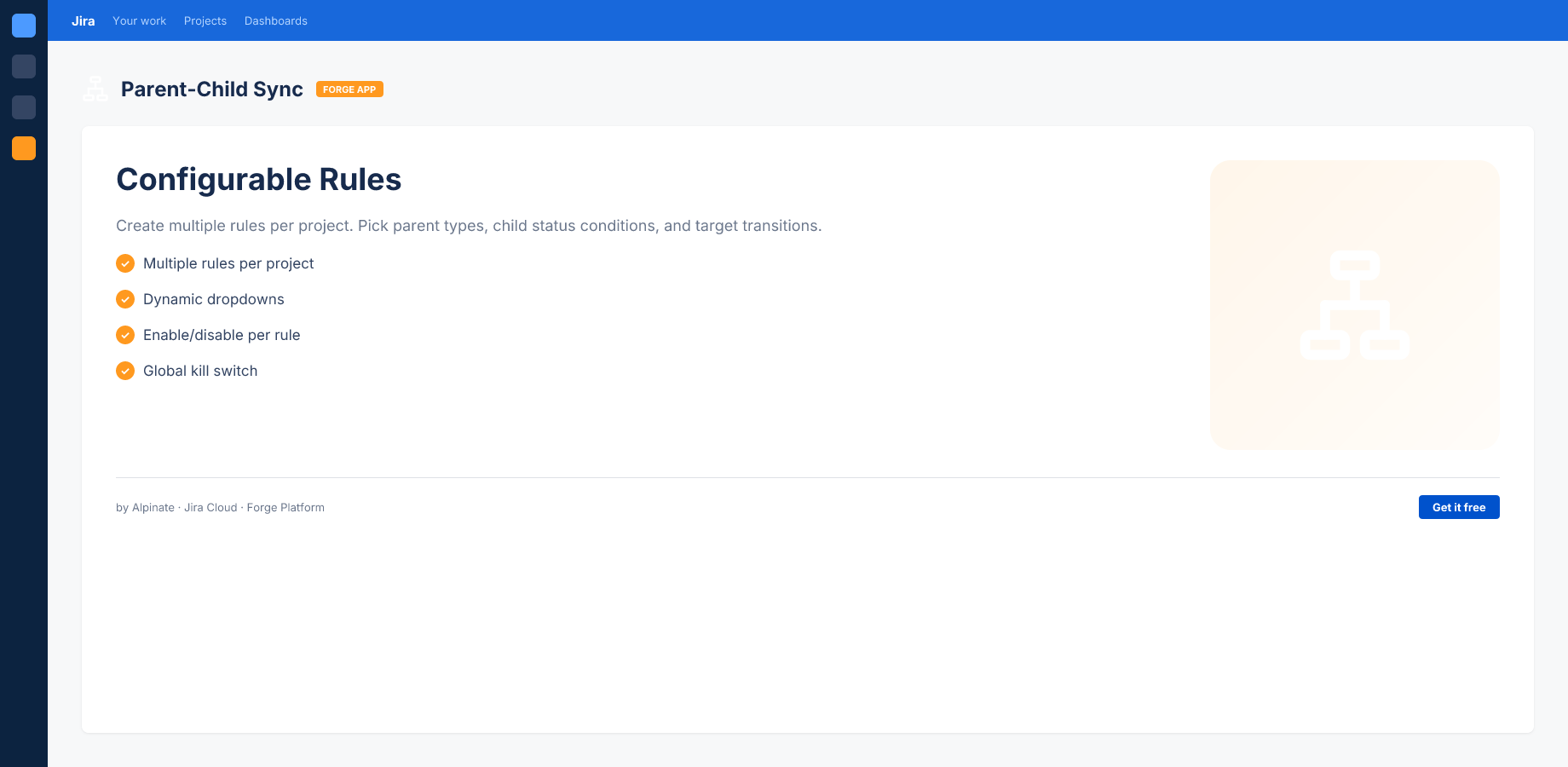
Task: Click the Get it free button
Action: point(1459,507)
